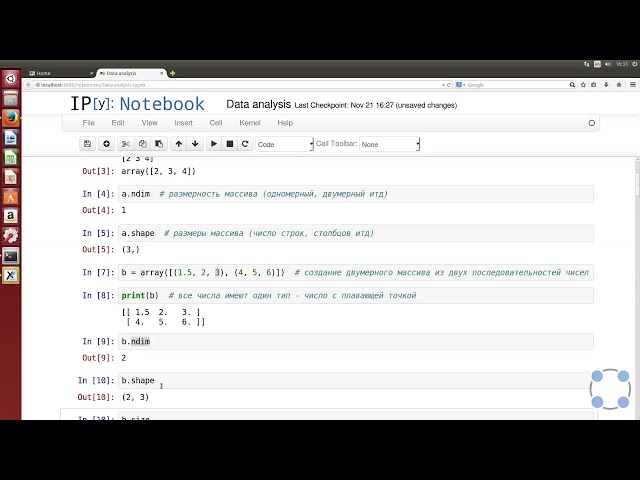This screenshot has width=640, height=480.
Task: Open the network indicator in top panel
Action: 587,64
